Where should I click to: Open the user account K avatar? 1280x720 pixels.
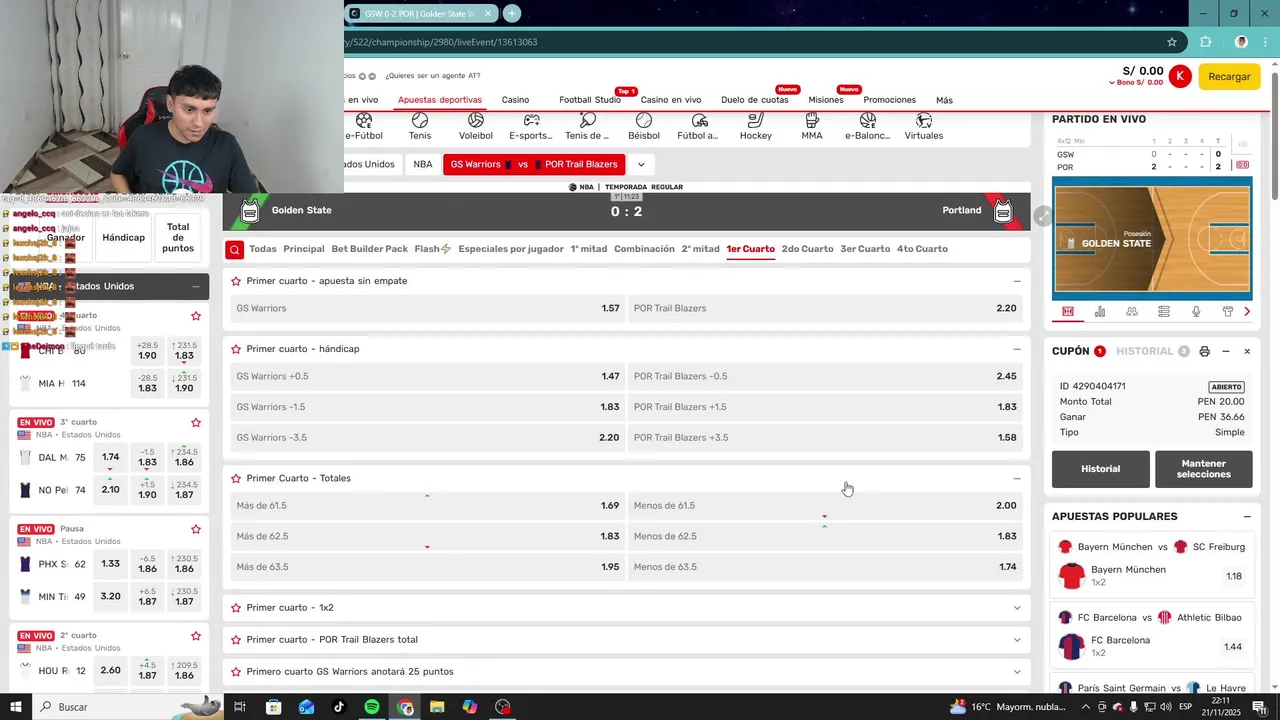1180,76
